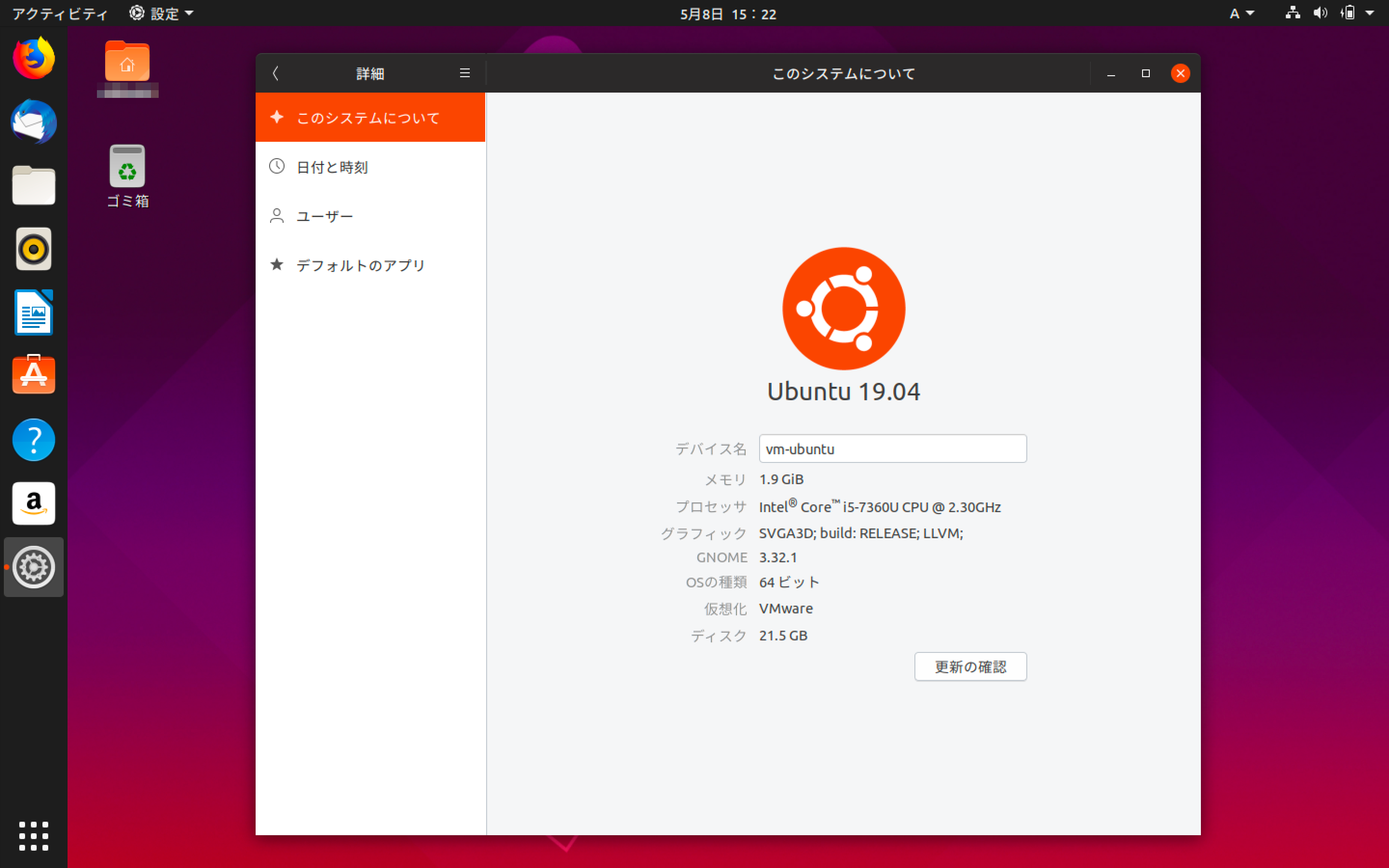Open the Help icon in the dock
This screenshot has width=1389, height=868.
(x=34, y=440)
